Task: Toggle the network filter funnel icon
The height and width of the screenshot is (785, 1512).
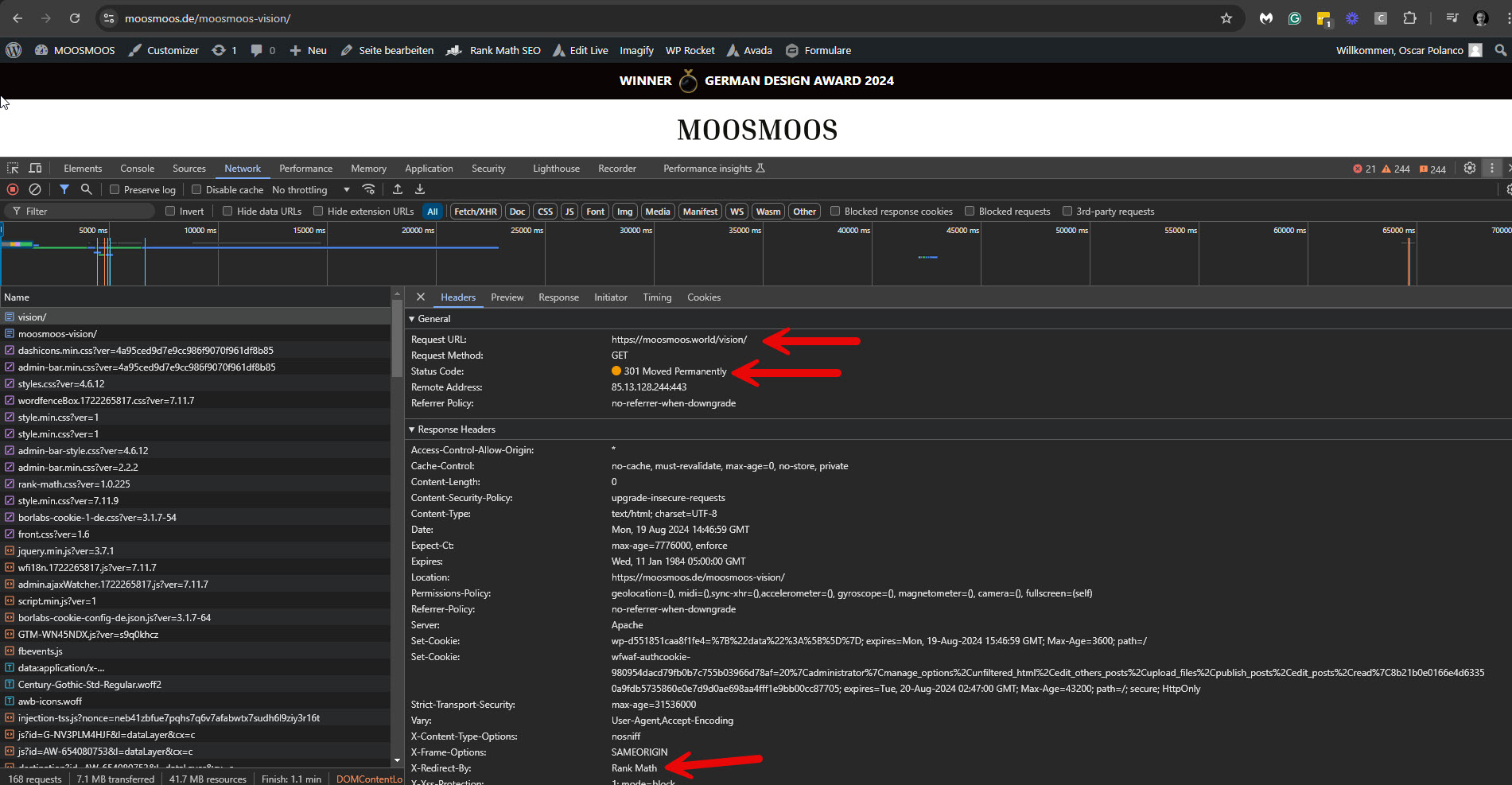Action: 64,189
